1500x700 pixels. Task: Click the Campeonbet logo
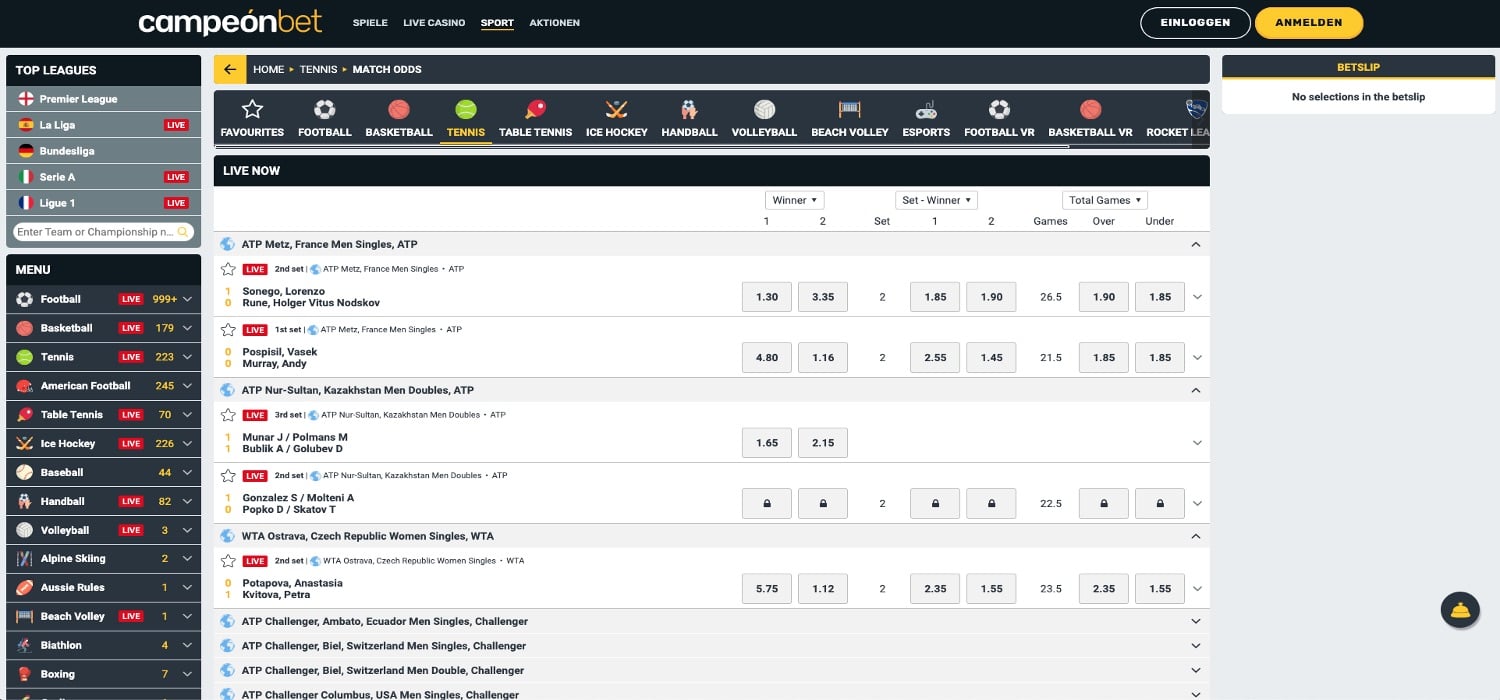(x=232, y=22)
